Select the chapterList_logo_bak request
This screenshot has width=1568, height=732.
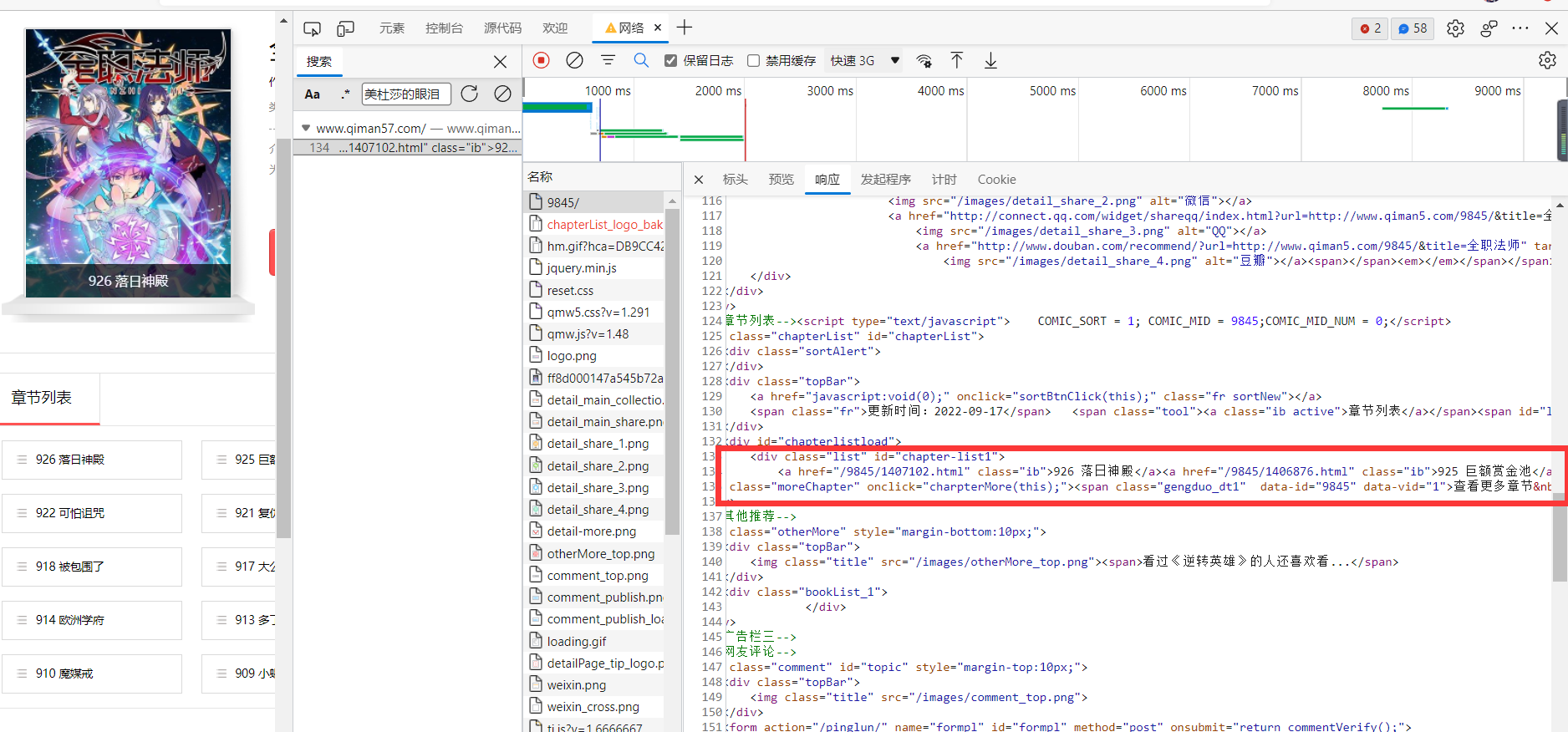coord(594,224)
